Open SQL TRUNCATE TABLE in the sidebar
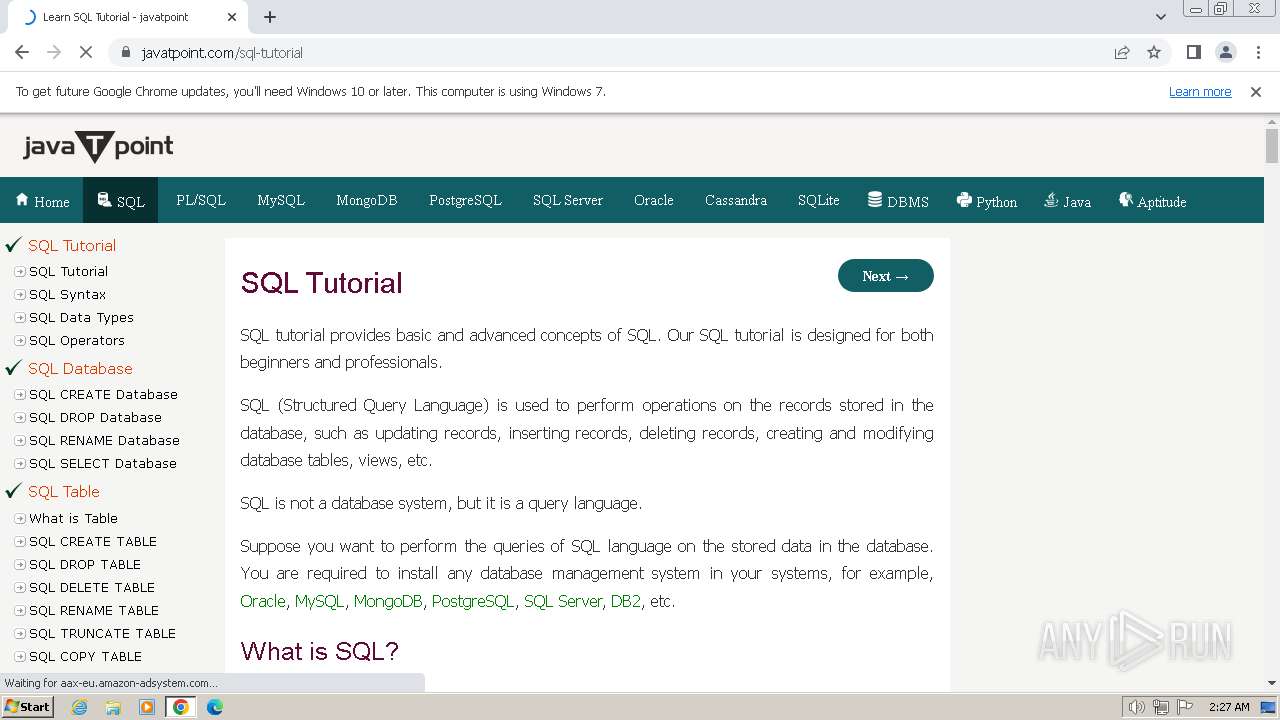The width and height of the screenshot is (1280, 720). (x=102, y=633)
